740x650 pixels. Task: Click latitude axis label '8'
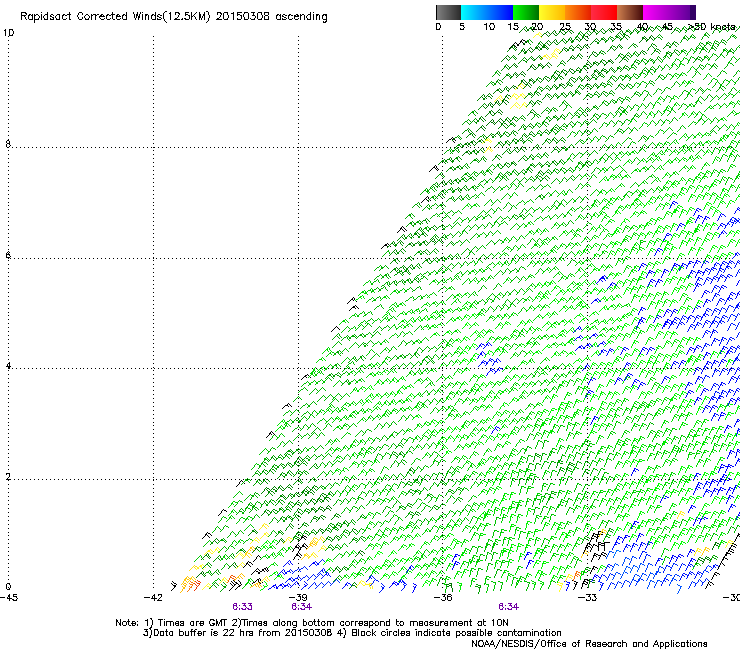point(8,144)
